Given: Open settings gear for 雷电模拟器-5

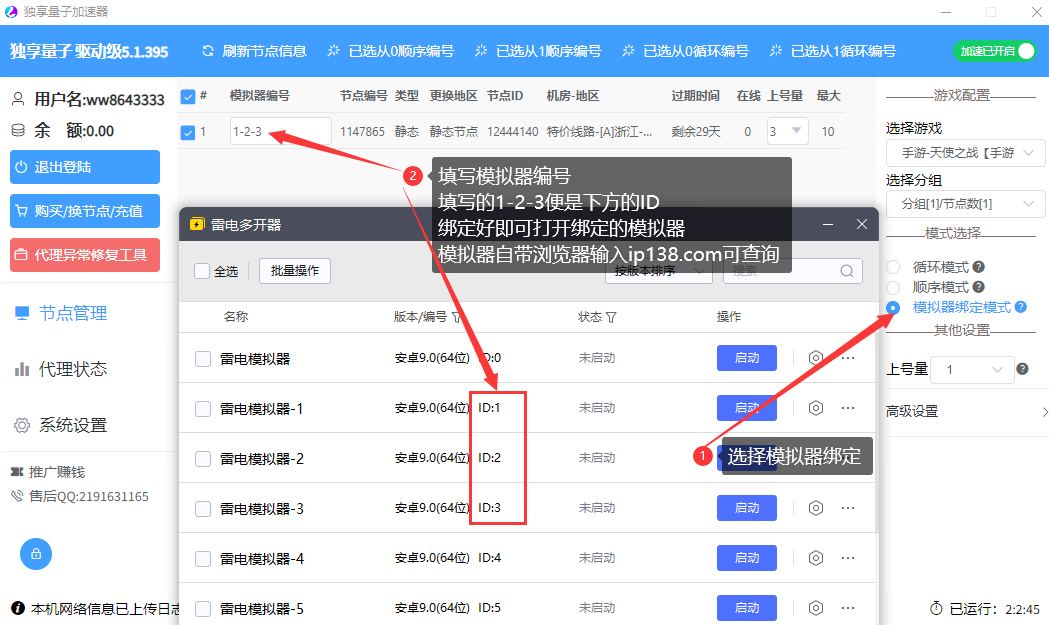Looking at the screenshot, I should coord(816,608).
